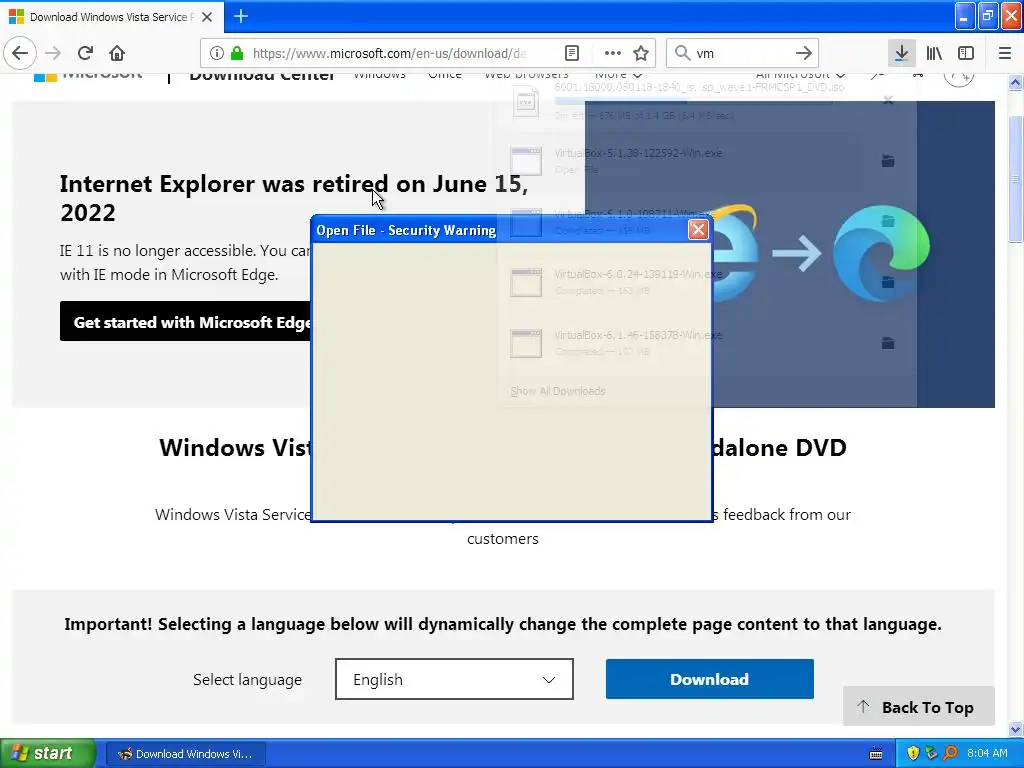Close the Open File - Security Warning dialog
This screenshot has width=1024, height=768.
698,230
